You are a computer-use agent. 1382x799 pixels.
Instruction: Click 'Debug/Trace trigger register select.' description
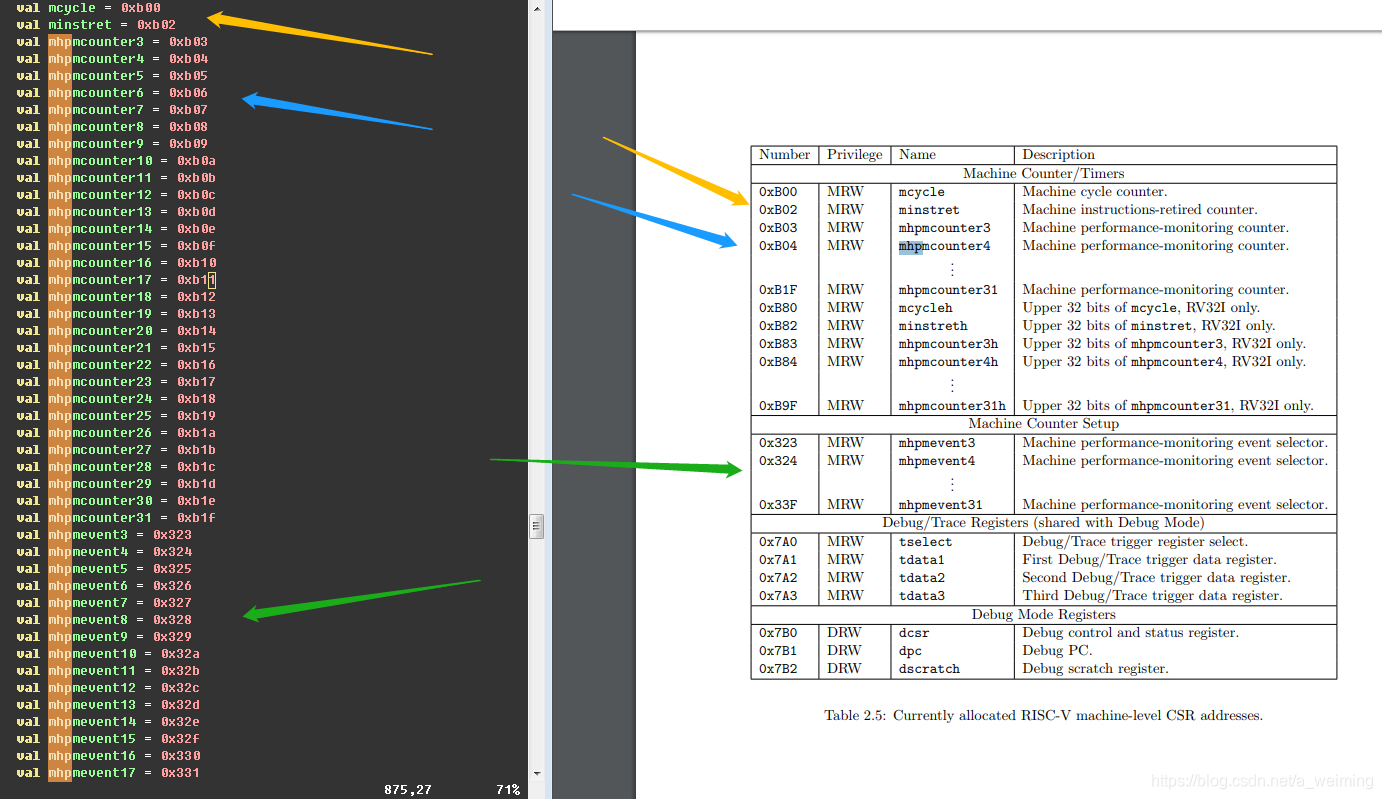coord(1134,542)
